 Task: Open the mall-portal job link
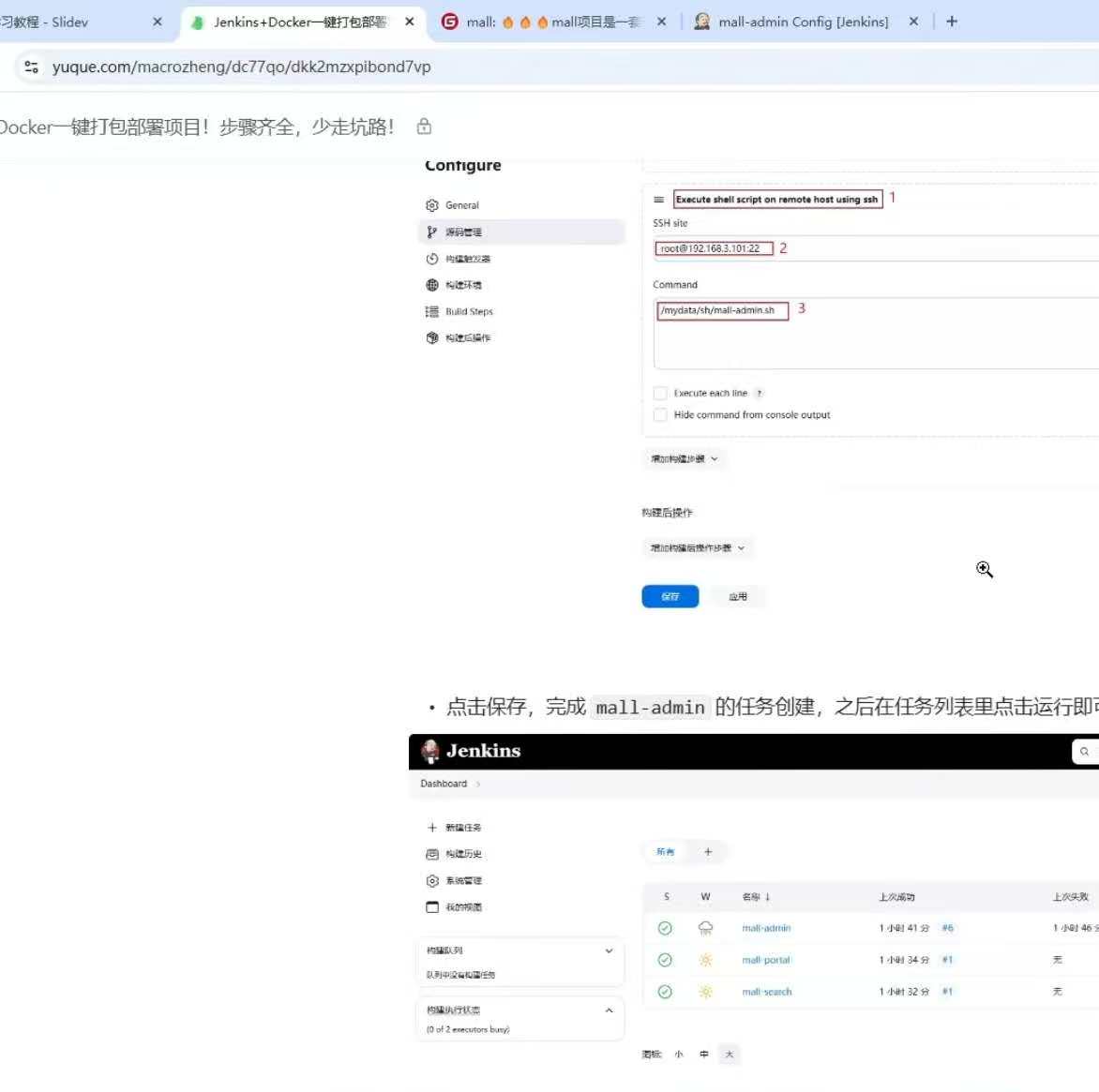point(766,960)
